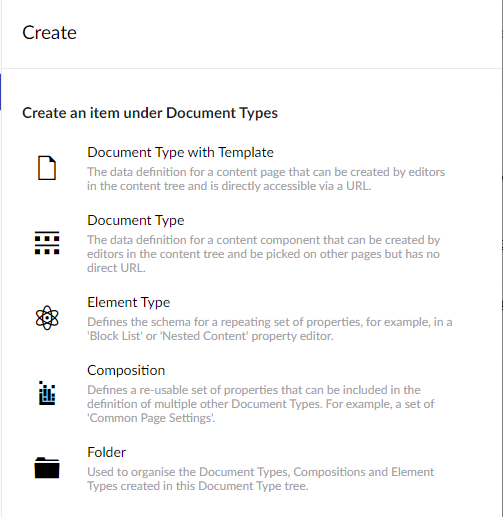Click "Create an item under Document Types" heading
The width and height of the screenshot is (503, 517).
coord(150,113)
